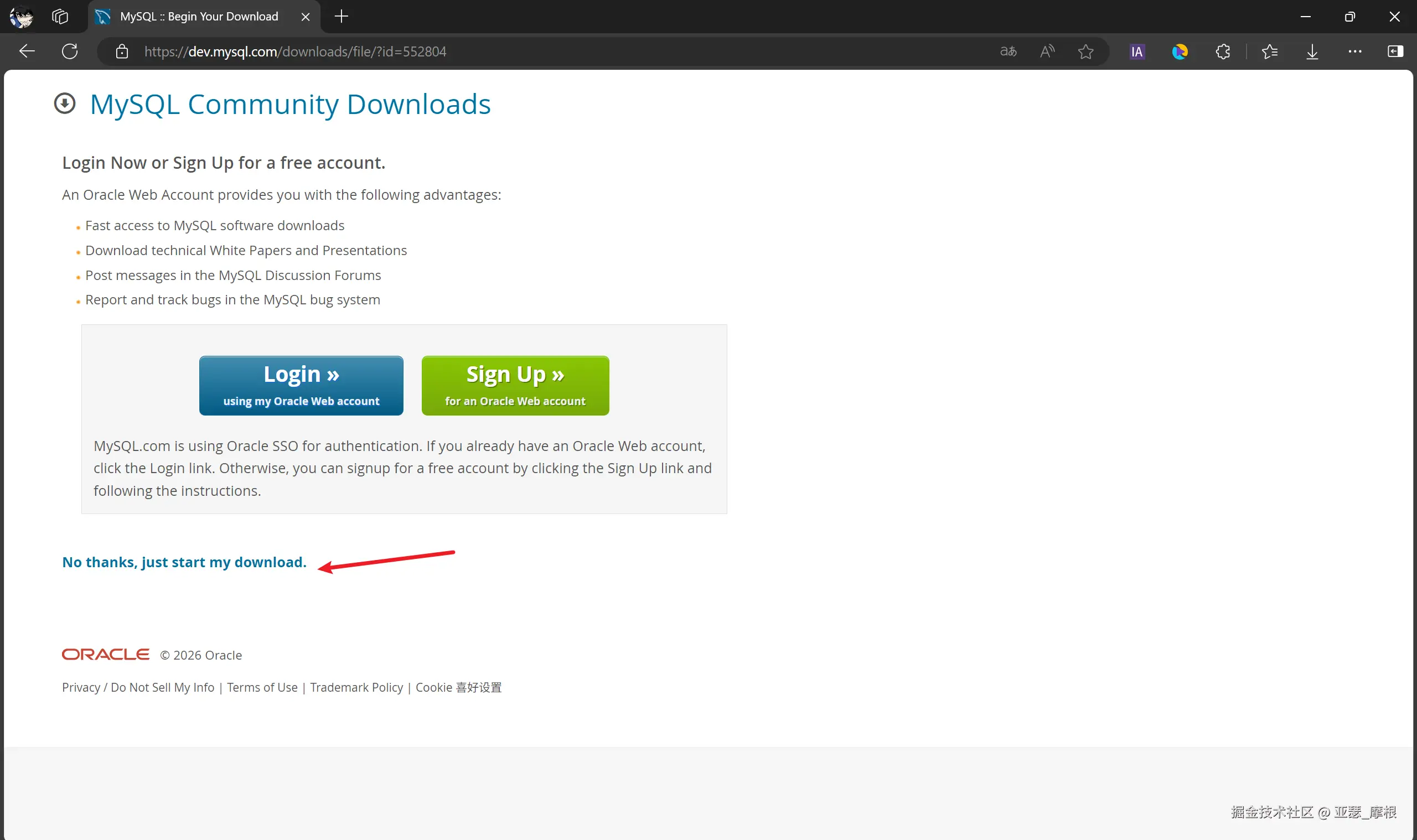Click Sign Up for an Oracle Web account
1417x840 pixels.
[515, 386]
